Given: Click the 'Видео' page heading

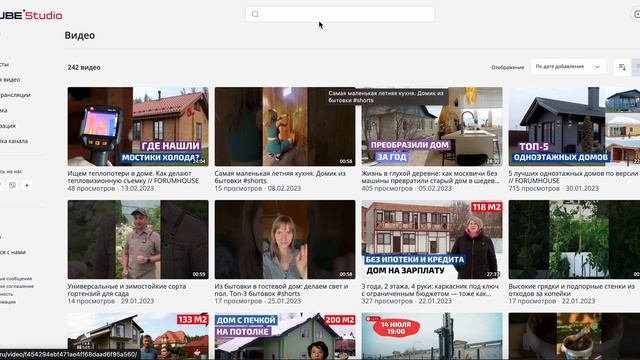Looking at the screenshot, I should pyautogui.click(x=80, y=36).
